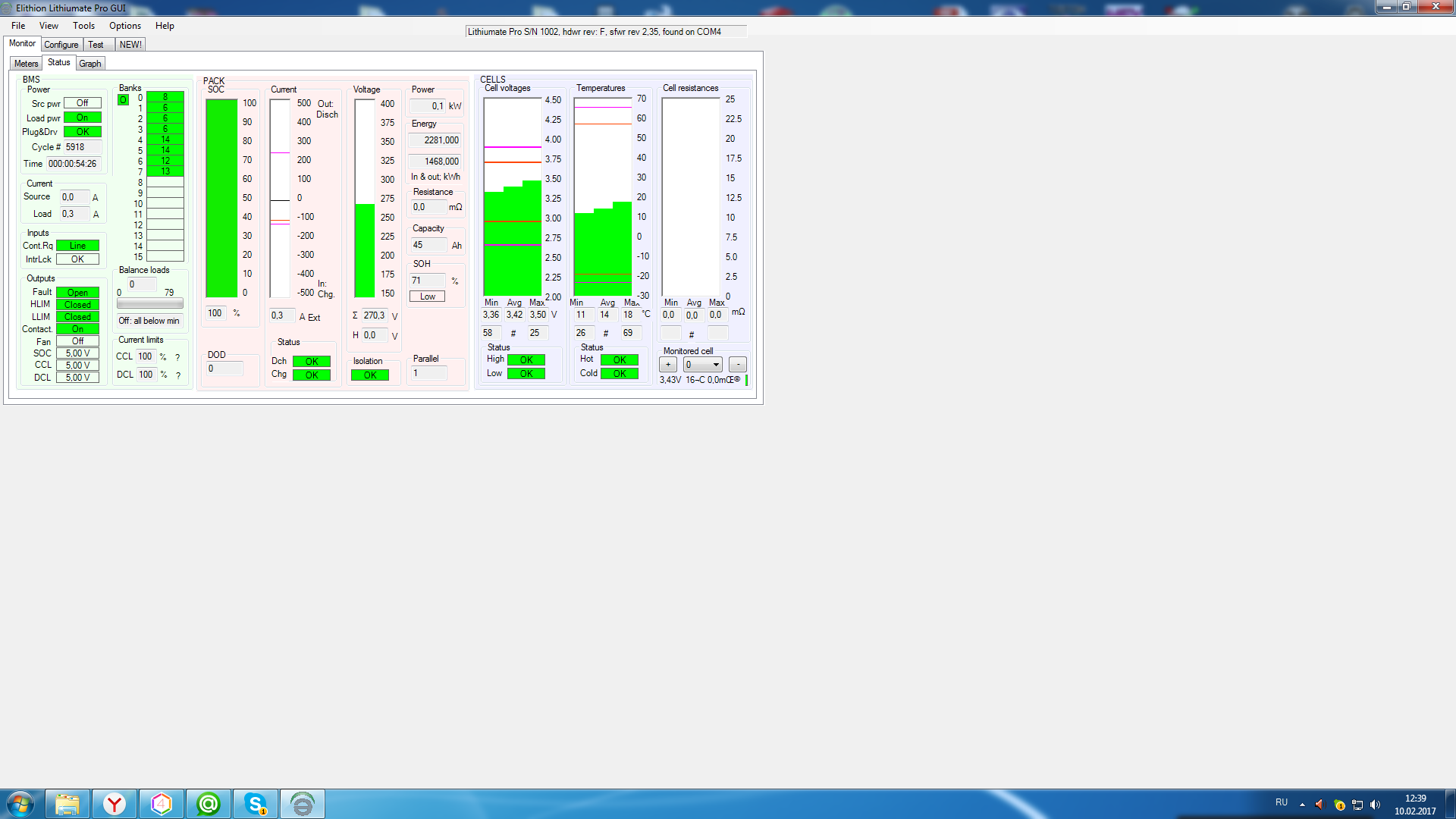Click the cell voltages High OK status

[526, 360]
